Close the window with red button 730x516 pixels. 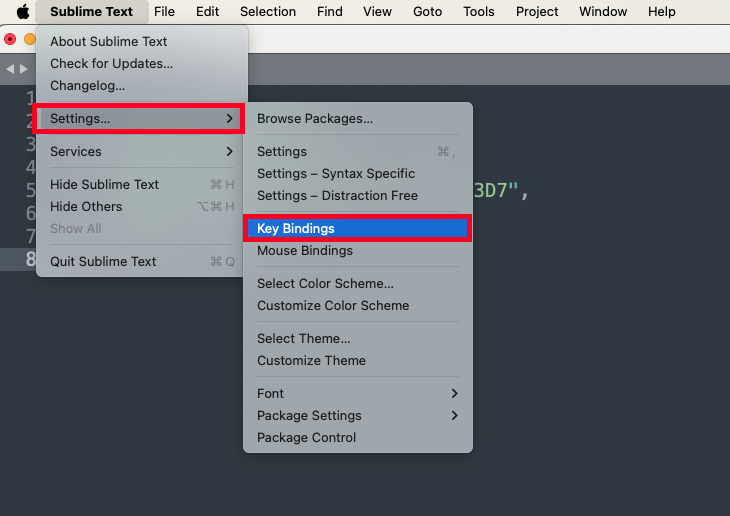pos(10,39)
